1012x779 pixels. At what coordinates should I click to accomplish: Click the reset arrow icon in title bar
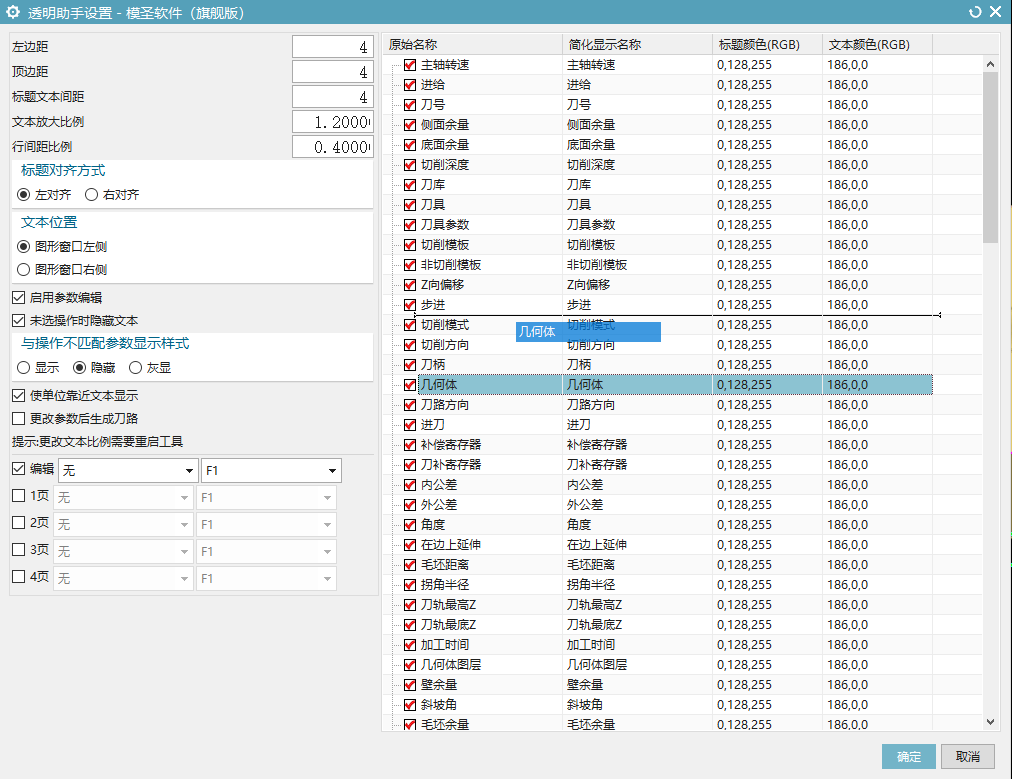coord(975,12)
